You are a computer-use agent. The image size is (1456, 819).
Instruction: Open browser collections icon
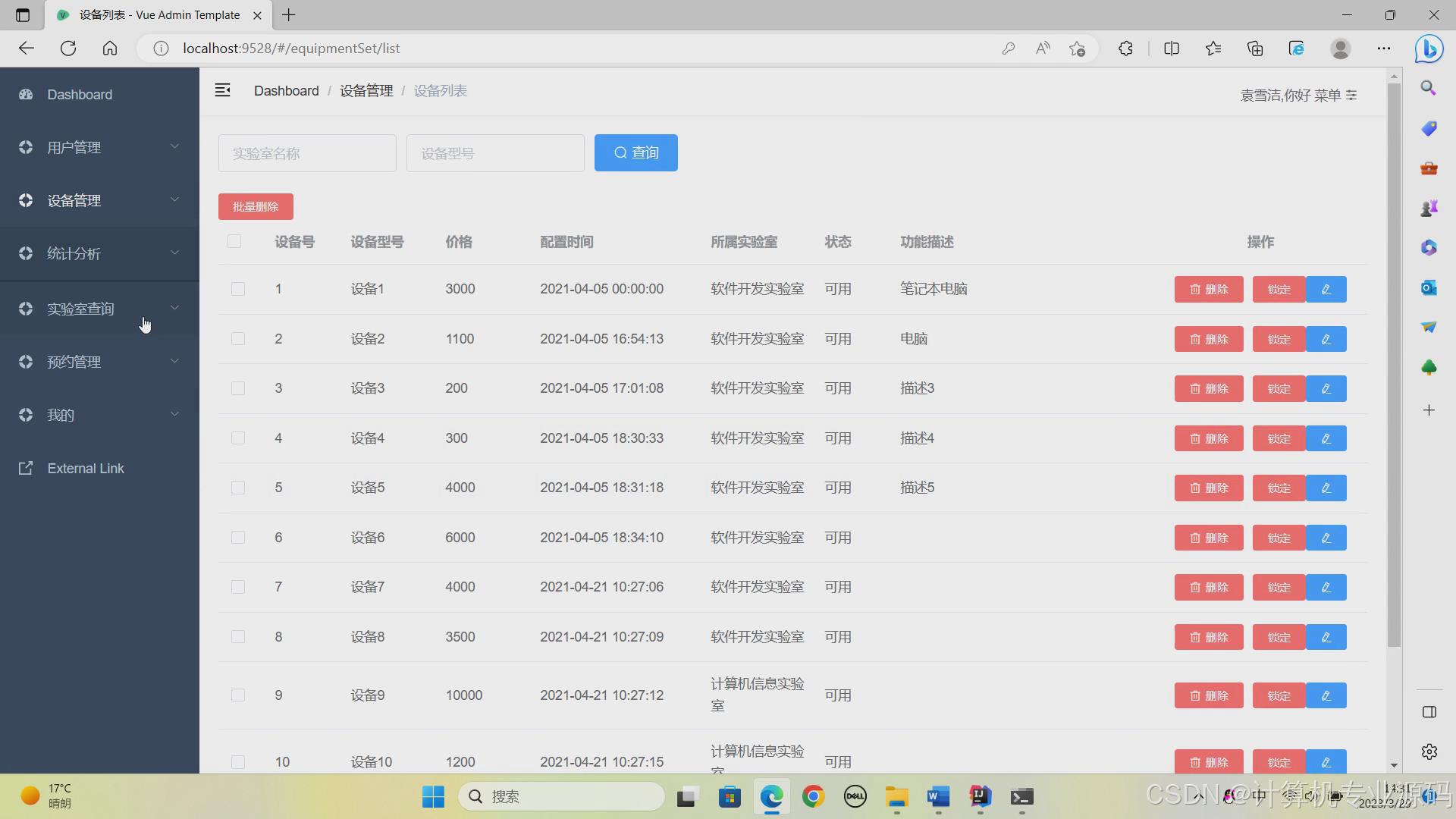pyautogui.click(x=1255, y=49)
